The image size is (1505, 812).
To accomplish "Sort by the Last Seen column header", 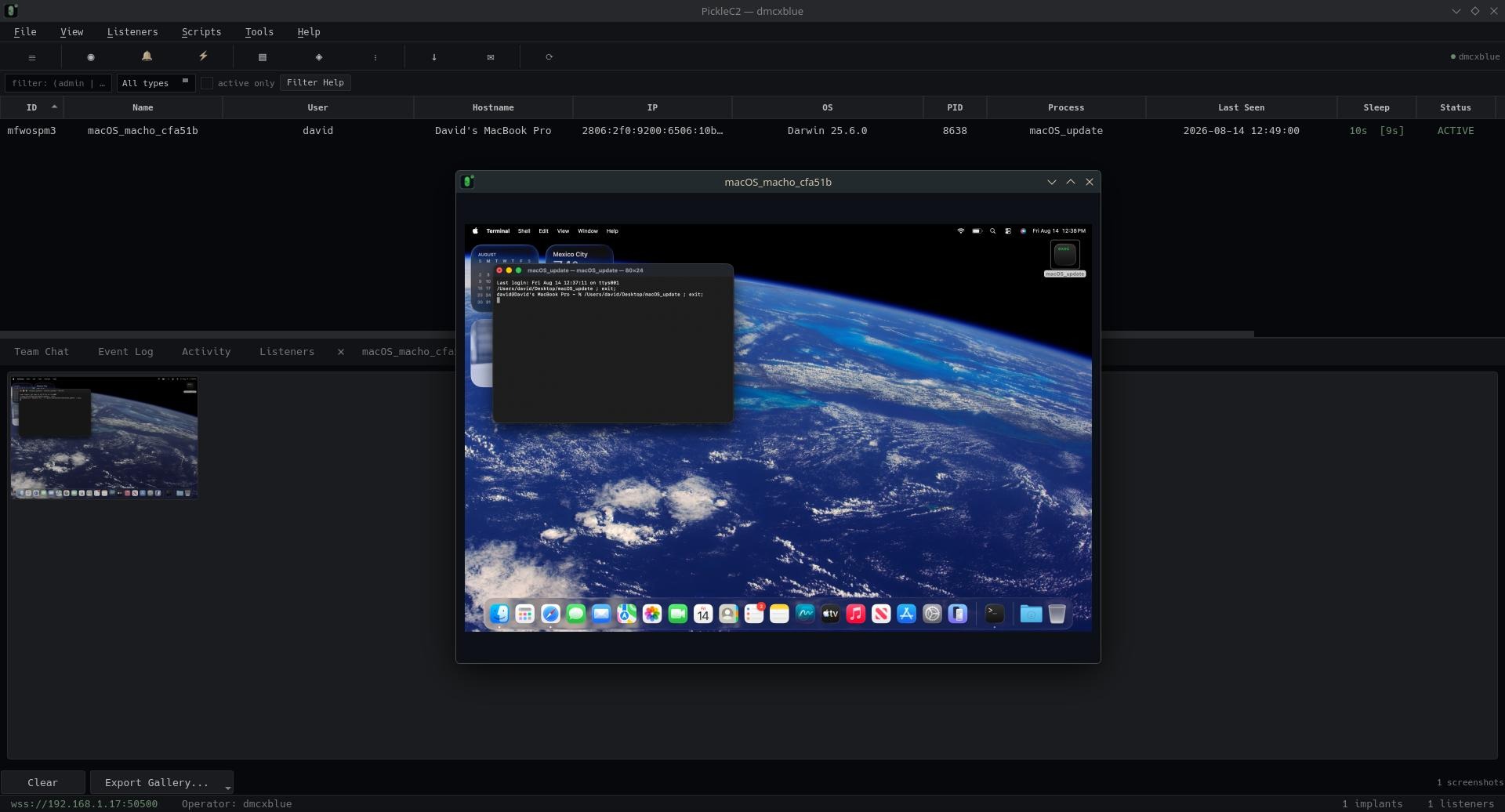I will [1241, 107].
